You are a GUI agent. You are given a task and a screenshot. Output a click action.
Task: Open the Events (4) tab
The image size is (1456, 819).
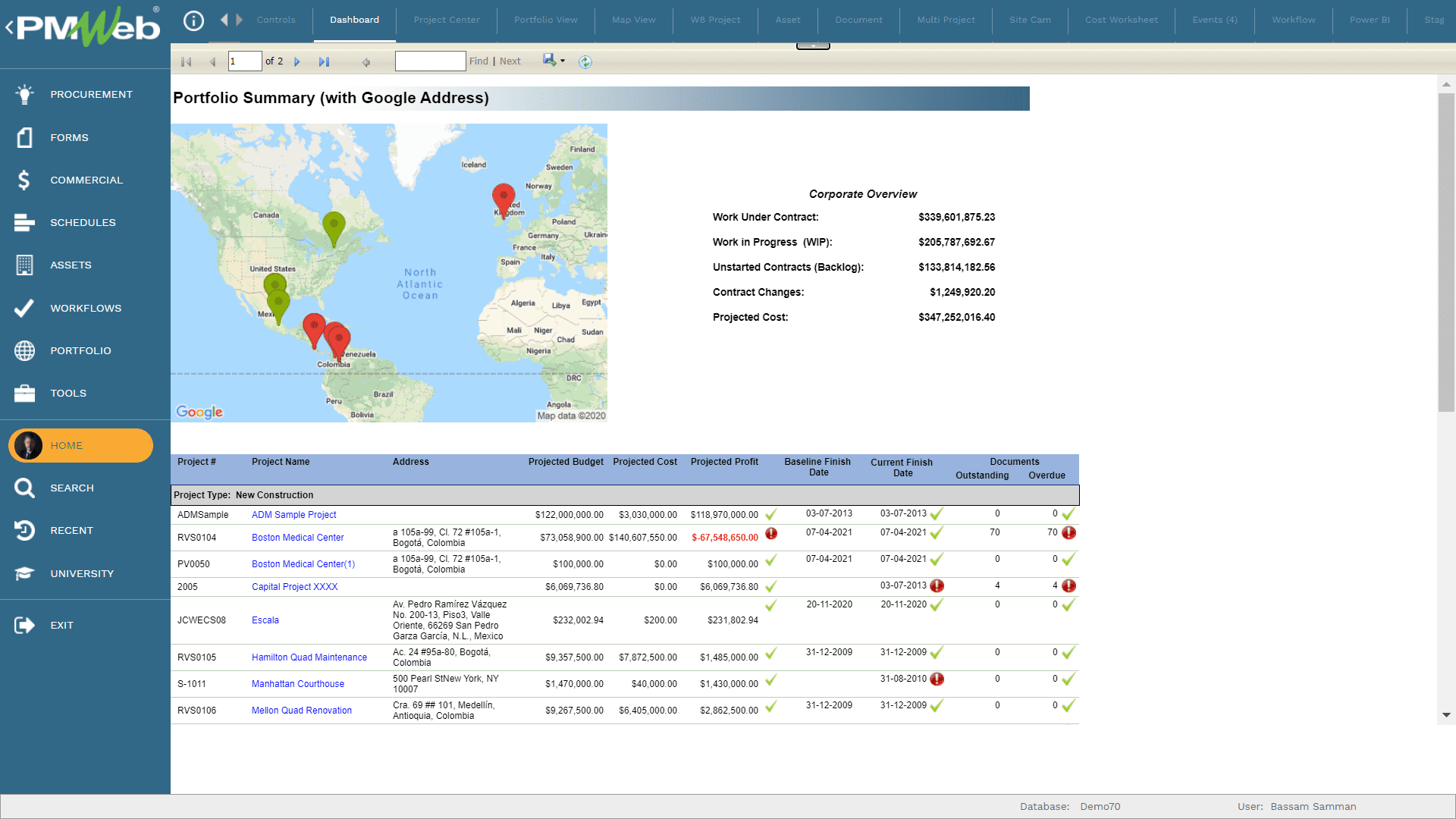click(x=1215, y=20)
